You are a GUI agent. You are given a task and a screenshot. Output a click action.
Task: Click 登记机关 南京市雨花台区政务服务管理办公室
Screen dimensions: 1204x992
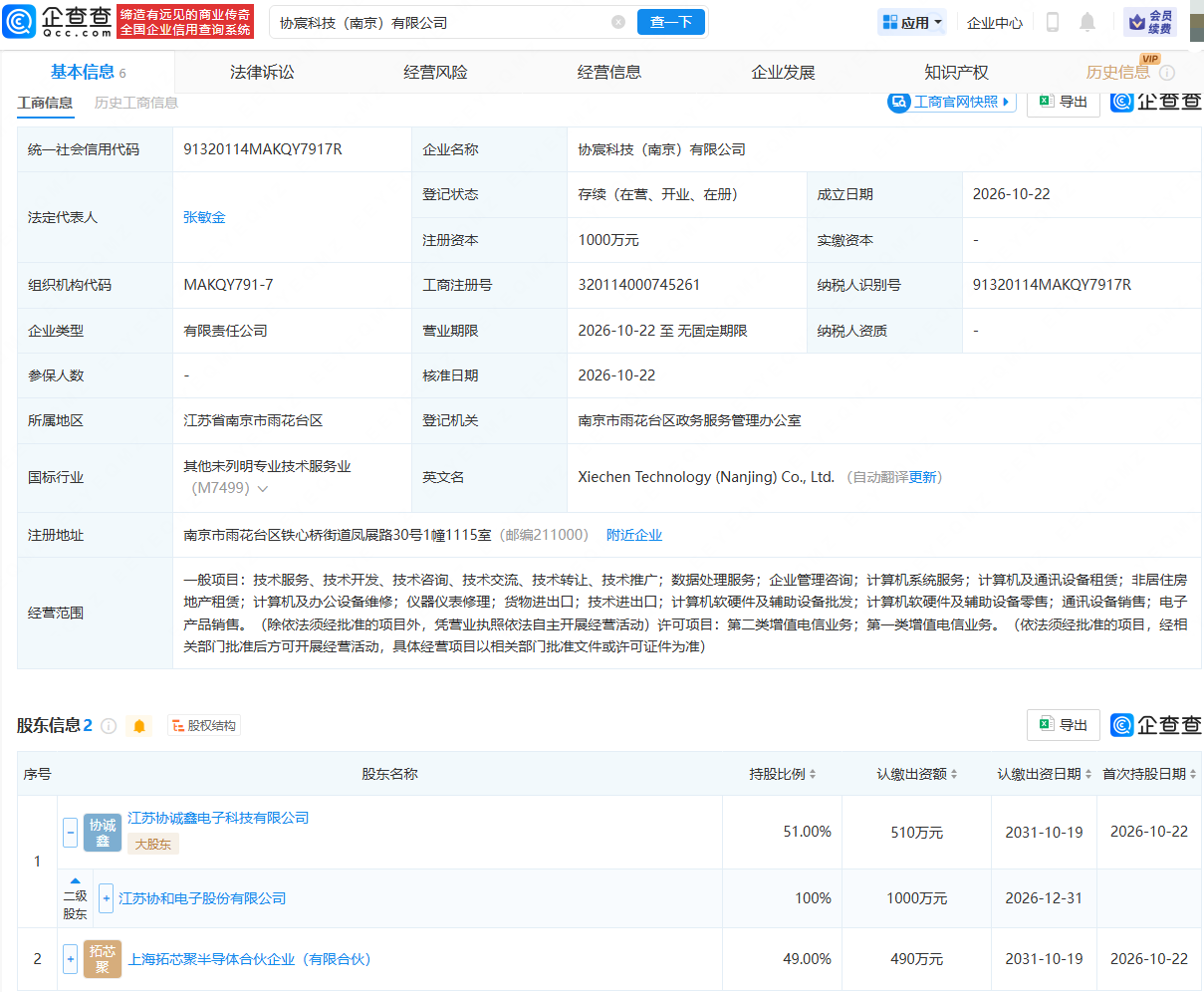pos(689,420)
